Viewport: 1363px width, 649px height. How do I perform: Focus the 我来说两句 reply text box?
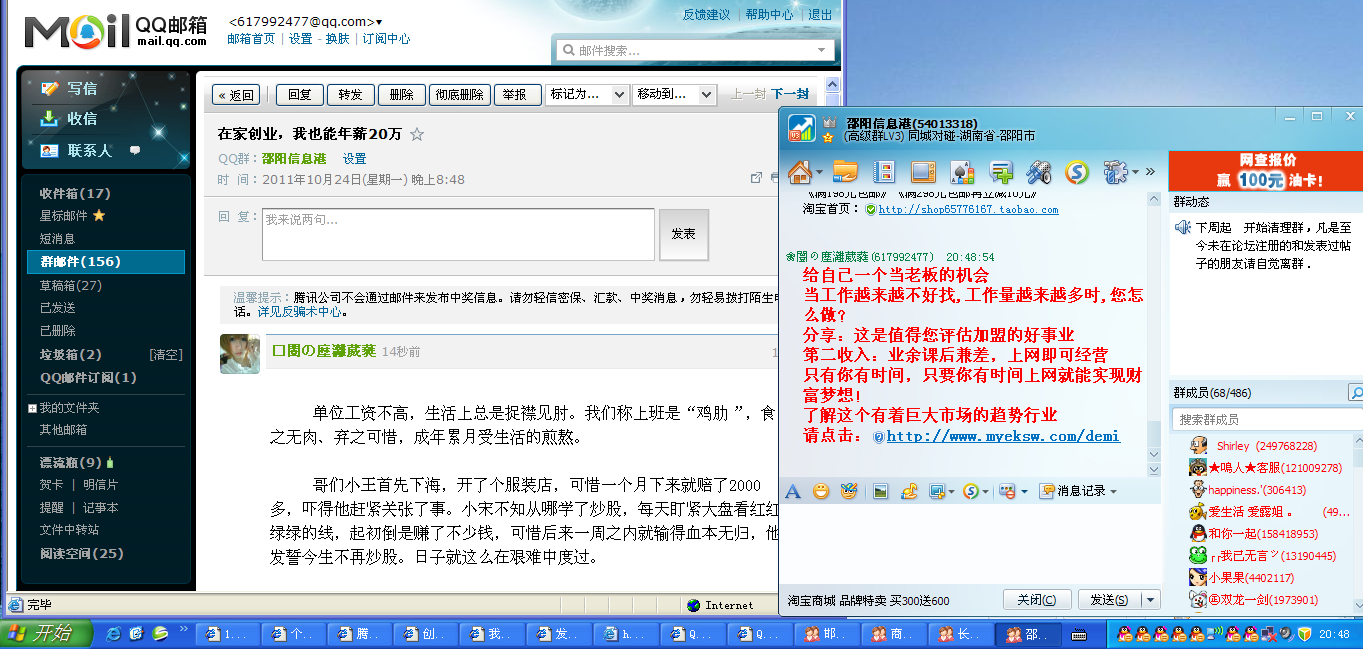458,234
